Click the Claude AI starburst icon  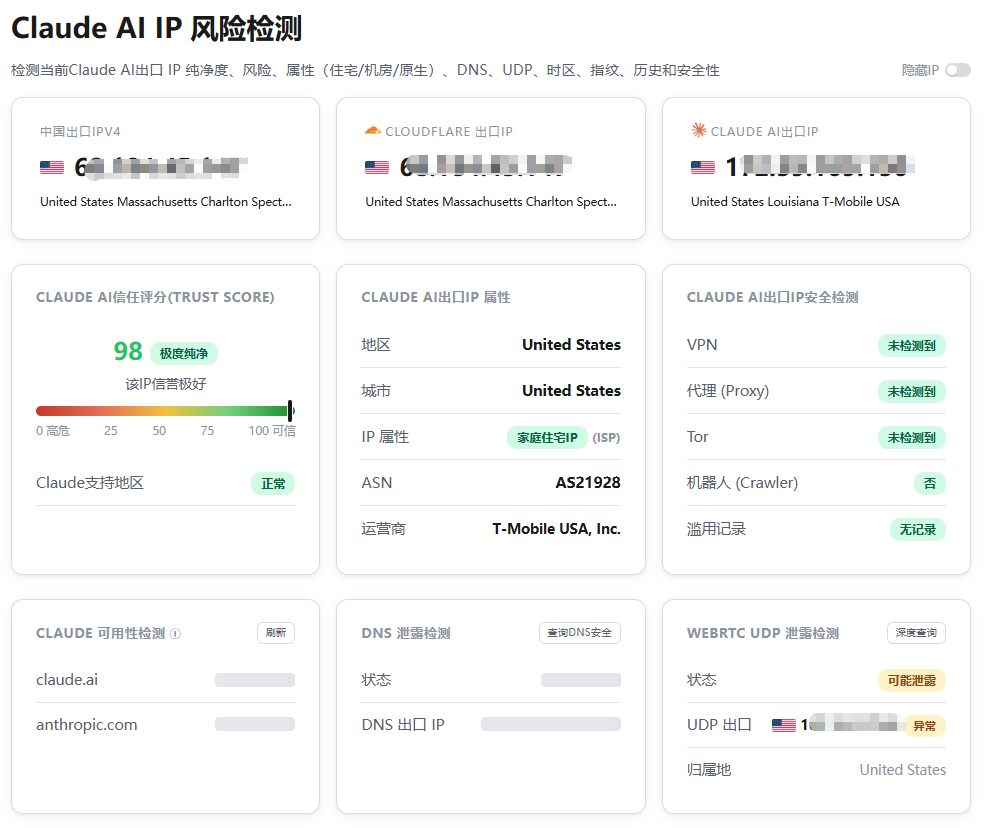tap(699, 130)
